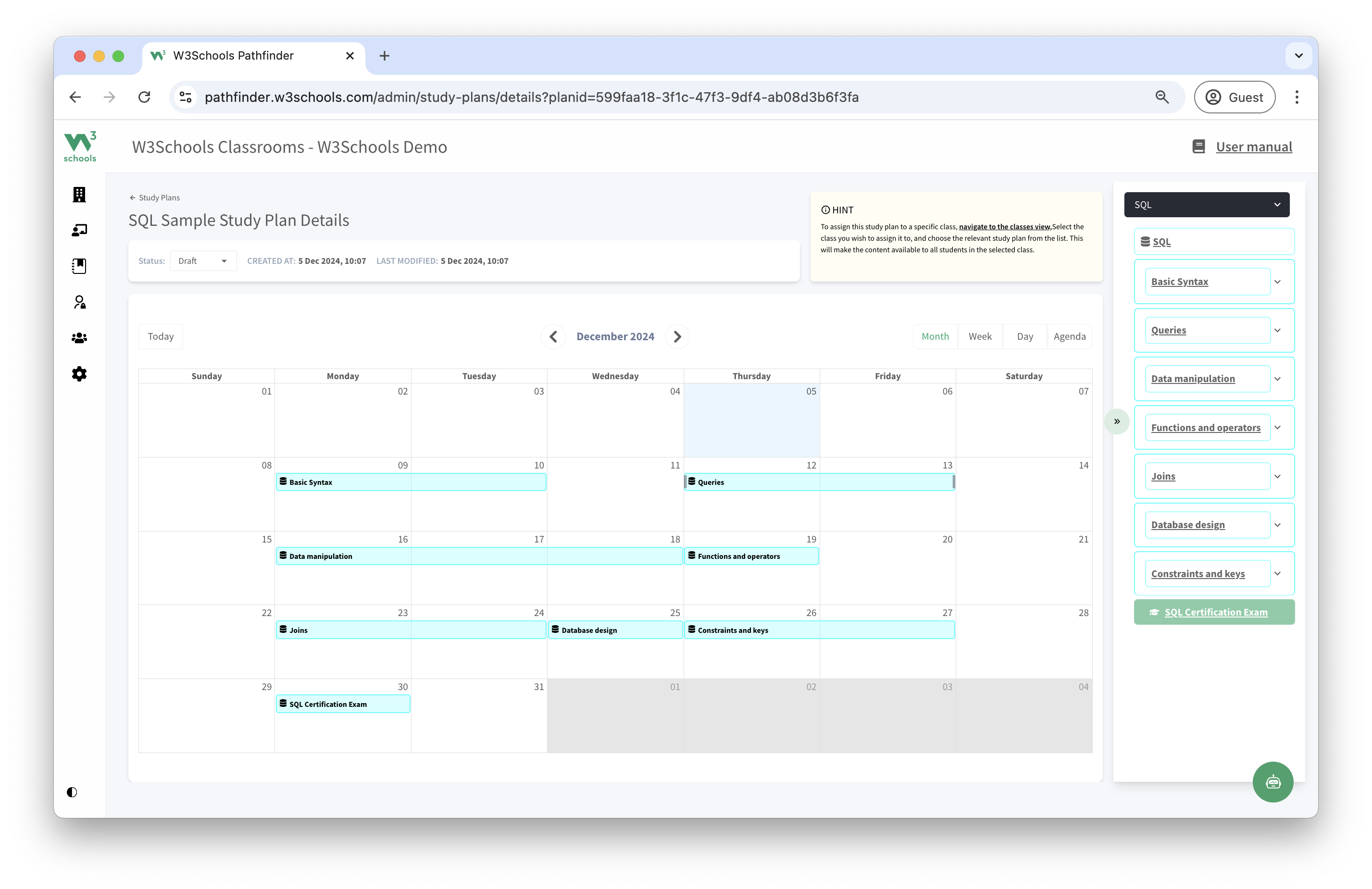Viewport: 1372px width, 889px height.
Task: Expand the Joins module chevron
Action: [x=1277, y=477]
